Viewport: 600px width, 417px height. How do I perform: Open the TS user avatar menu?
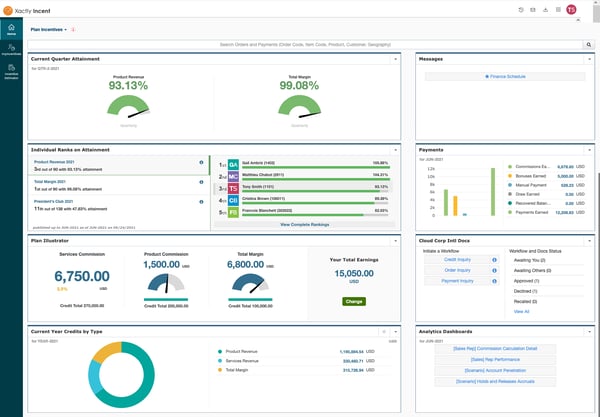tap(571, 9)
